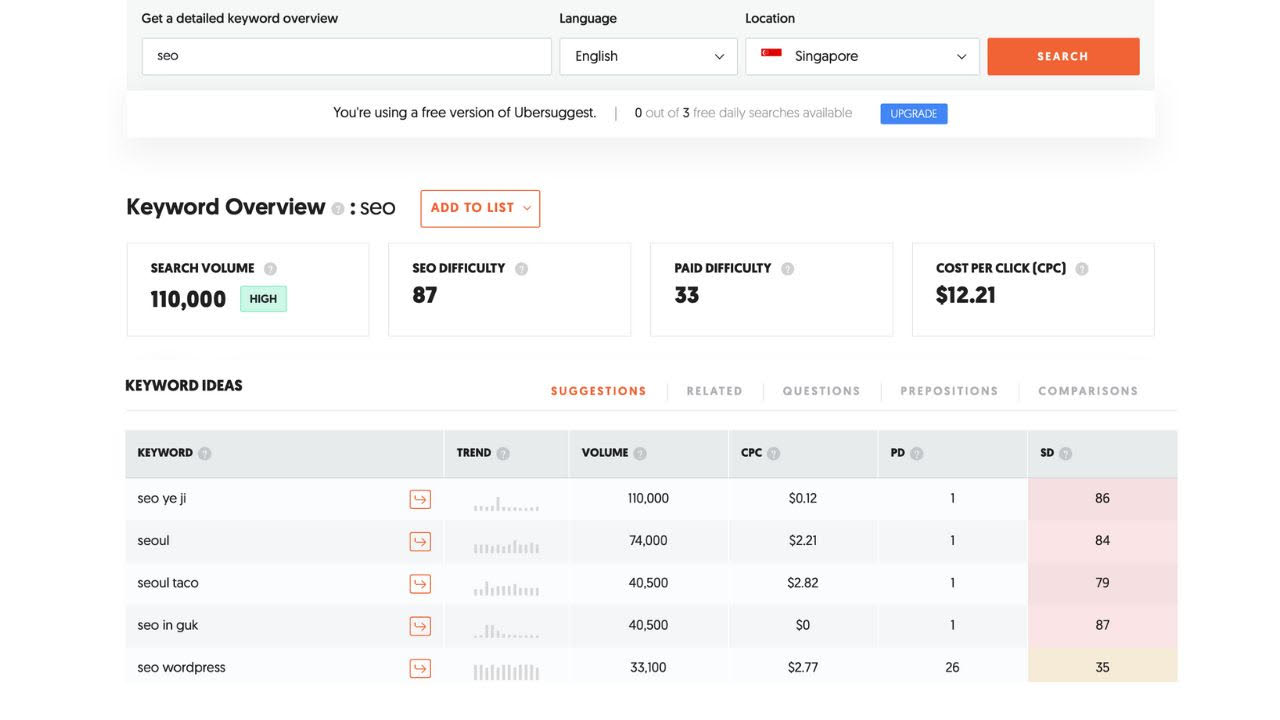Show help for SEO Difficulty
The height and width of the screenshot is (720, 1280).
(521, 268)
